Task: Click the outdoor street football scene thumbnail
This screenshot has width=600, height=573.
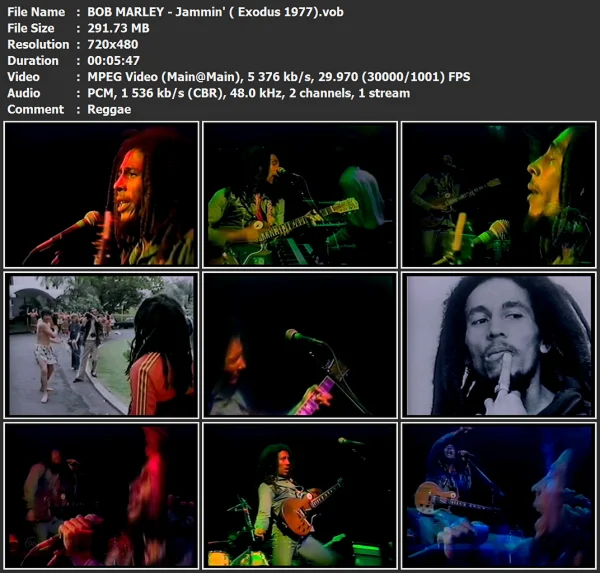Action: 101,345
